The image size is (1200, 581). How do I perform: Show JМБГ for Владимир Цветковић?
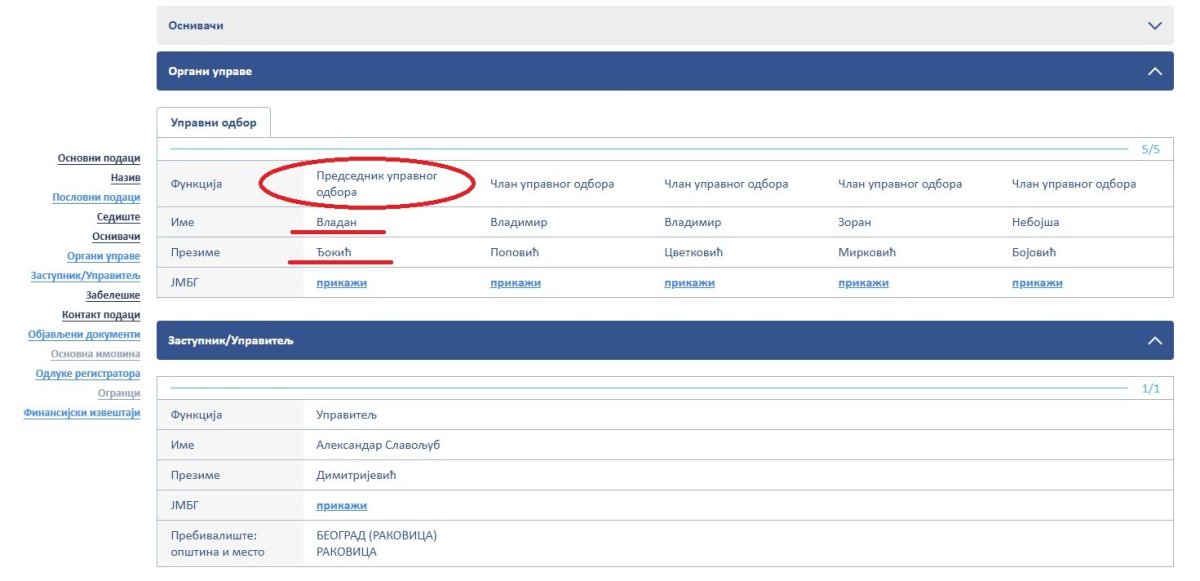689,283
